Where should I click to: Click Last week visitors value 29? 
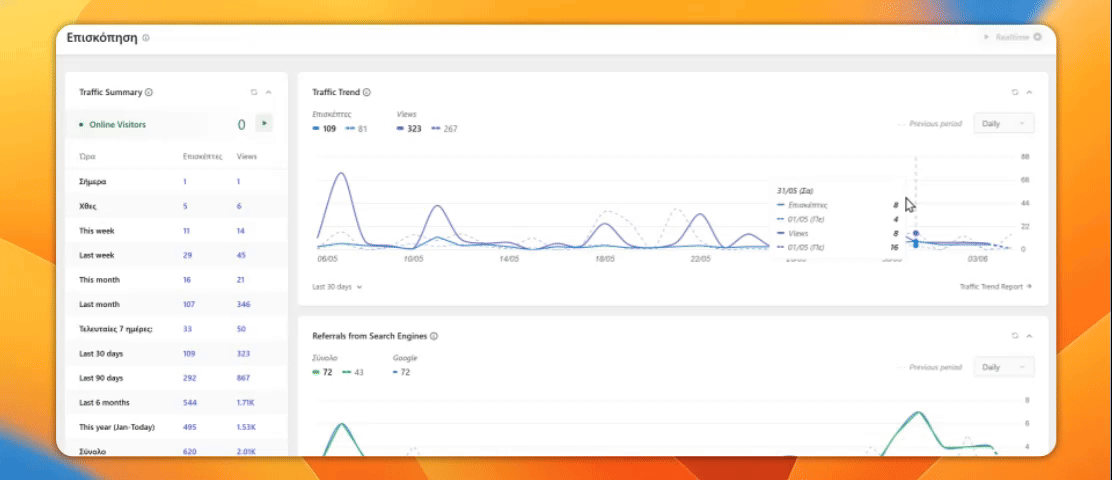[x=187, y=255]
